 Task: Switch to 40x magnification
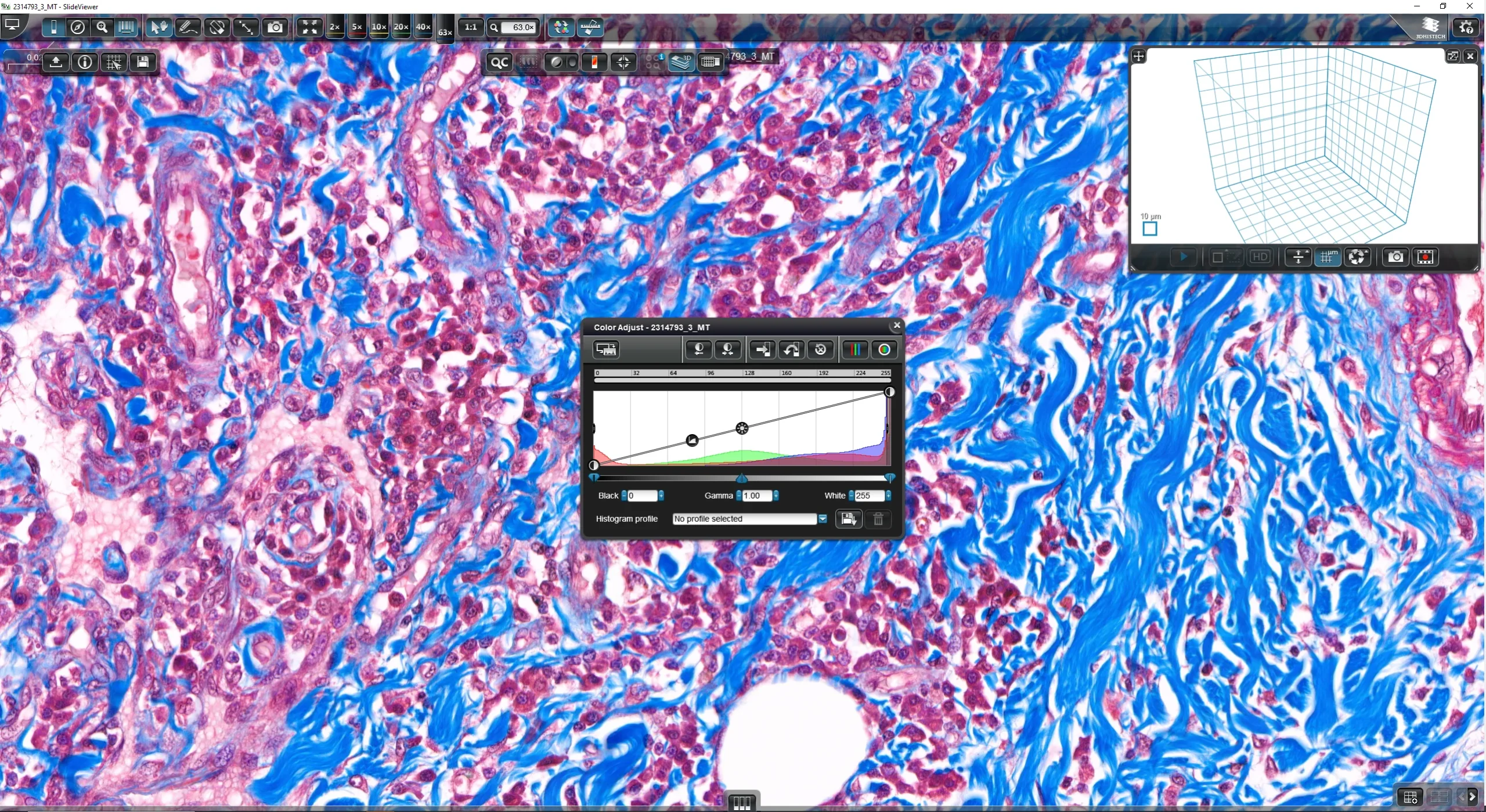[x=423, y=27]
